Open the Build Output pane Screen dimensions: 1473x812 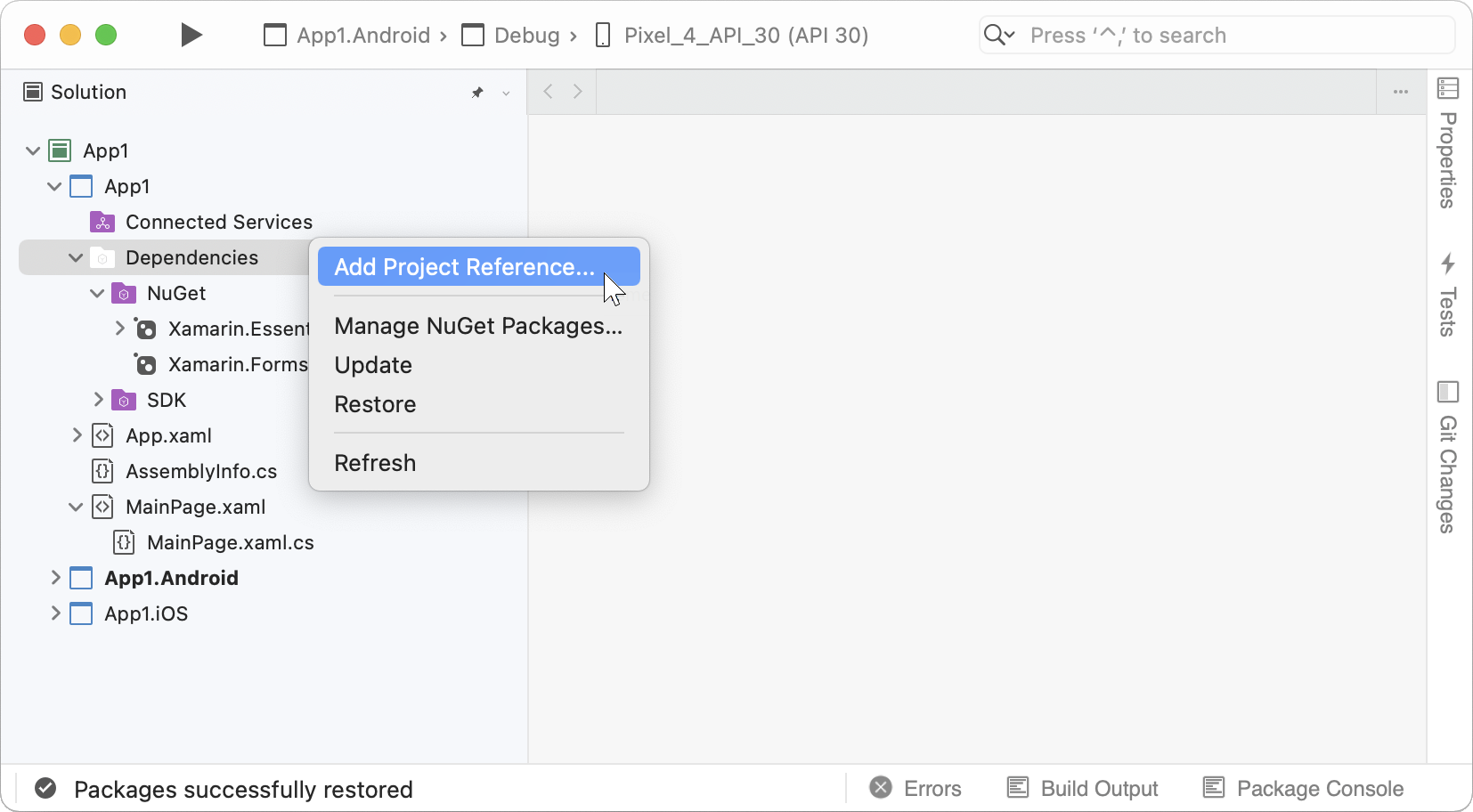(x=1082, y=789)
